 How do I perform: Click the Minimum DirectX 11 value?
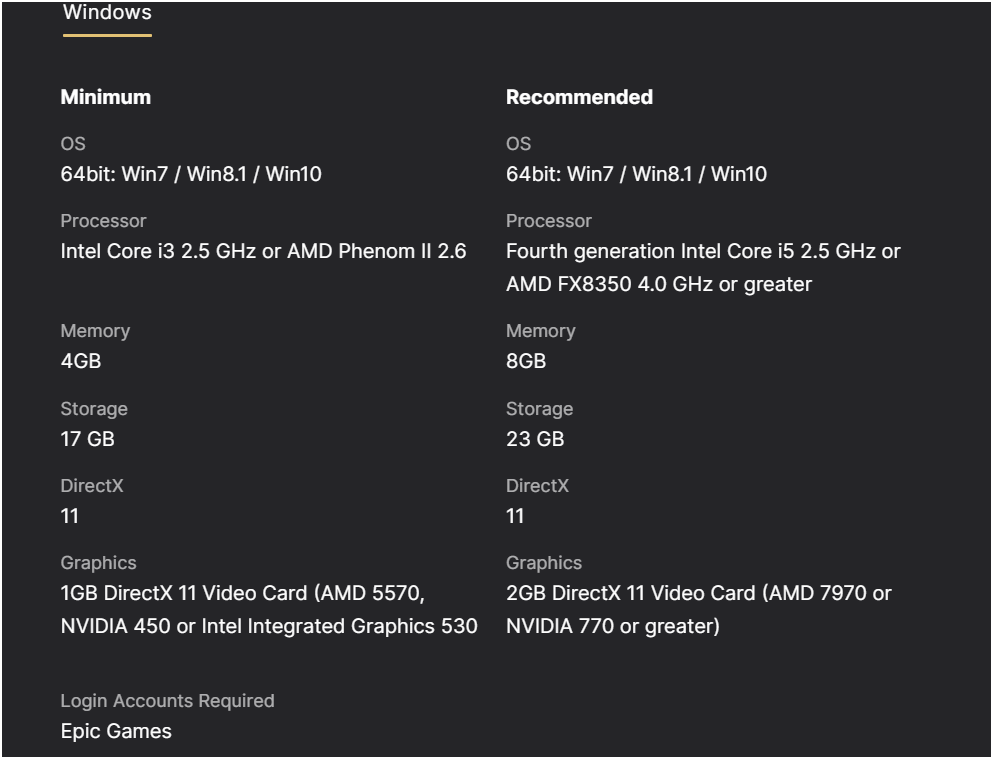[70, 516]
